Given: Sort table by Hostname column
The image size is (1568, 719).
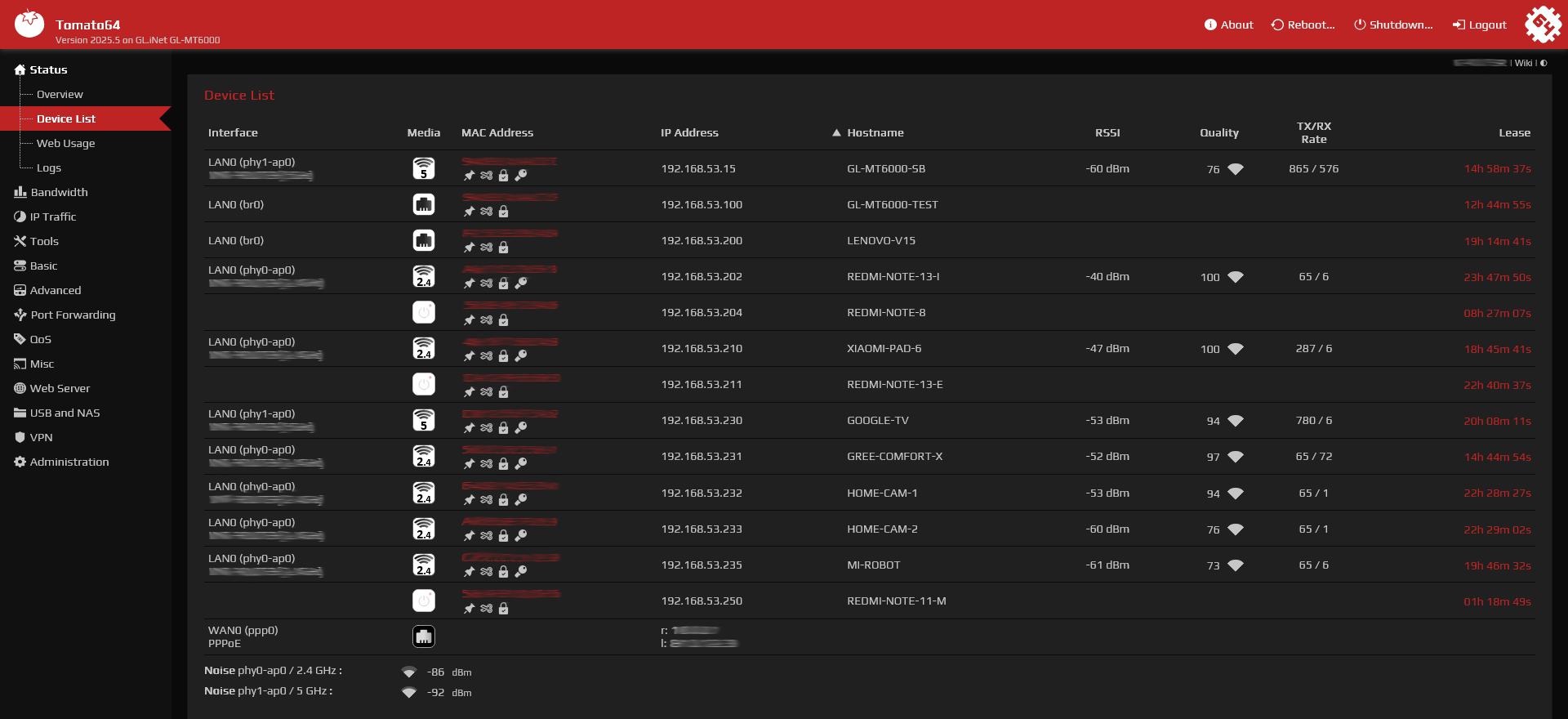Looking at the screenshot, I should [x=875, y=132].
